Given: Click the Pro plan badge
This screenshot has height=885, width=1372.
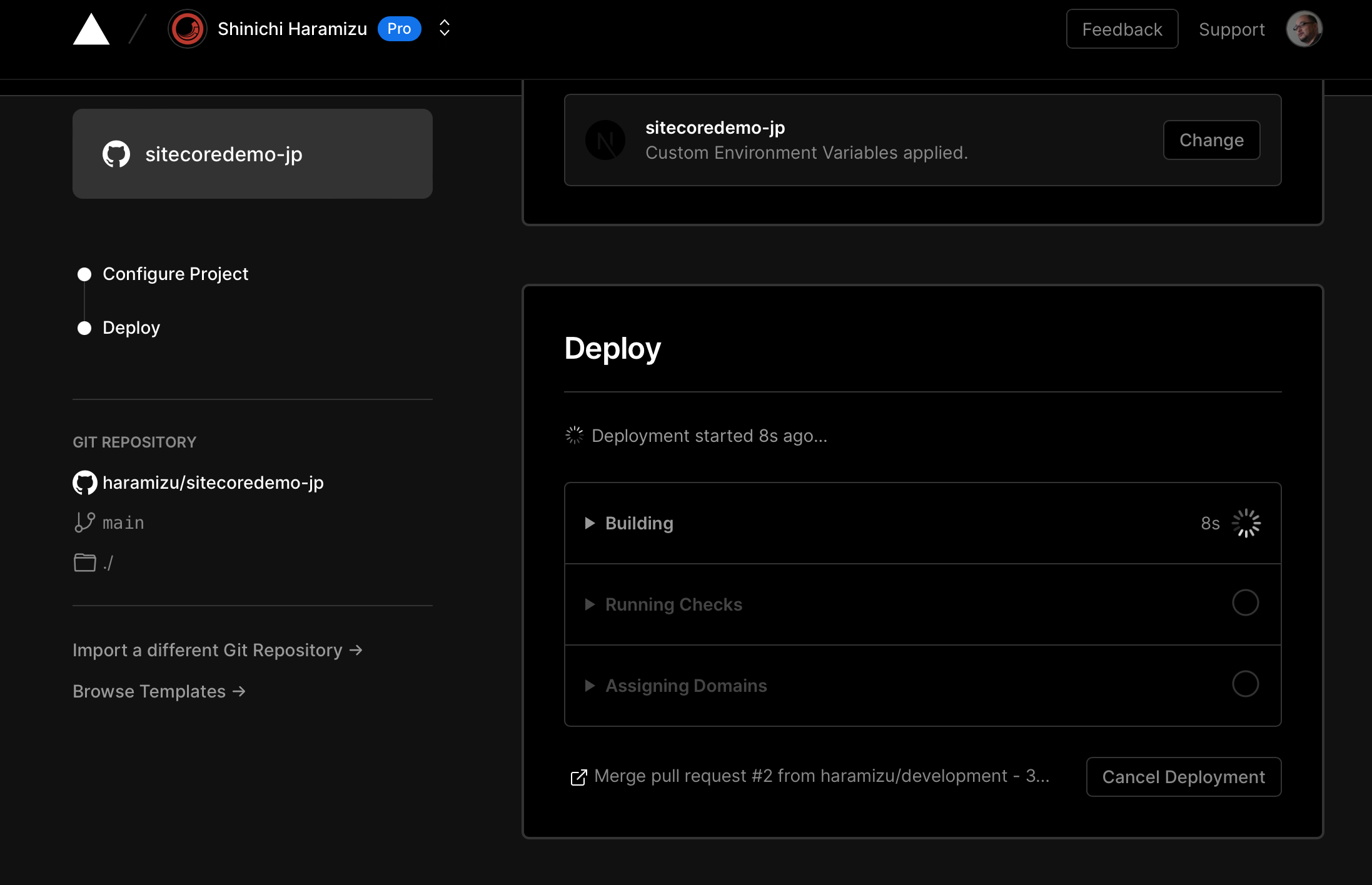Looking at the screenshot, I should tap(399, 29).
